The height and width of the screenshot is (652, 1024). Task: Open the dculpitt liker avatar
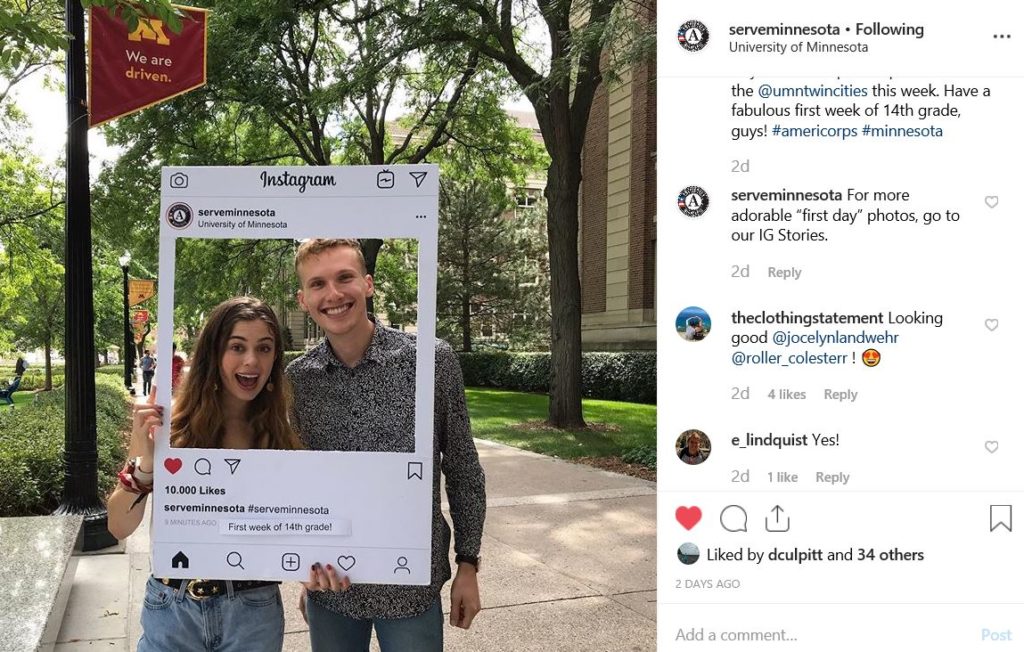pyautogui.click(x=688, y=554)
